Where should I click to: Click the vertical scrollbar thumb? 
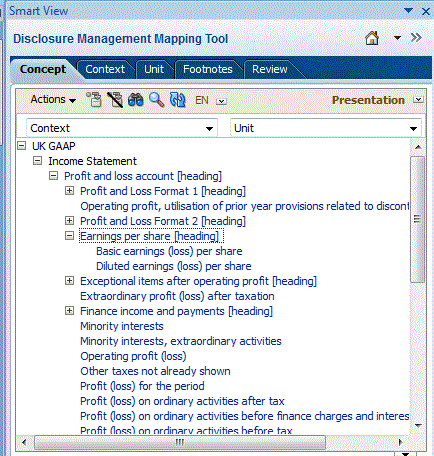coord(417,219)
